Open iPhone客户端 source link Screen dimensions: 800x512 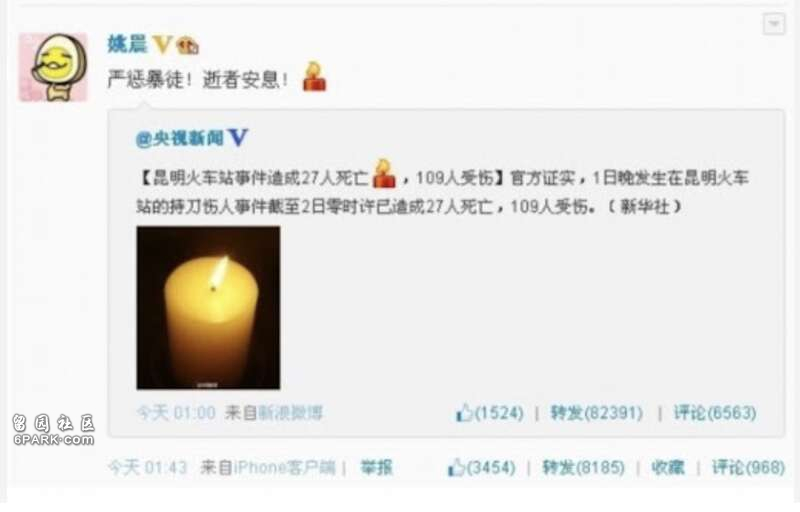(285, 467)
